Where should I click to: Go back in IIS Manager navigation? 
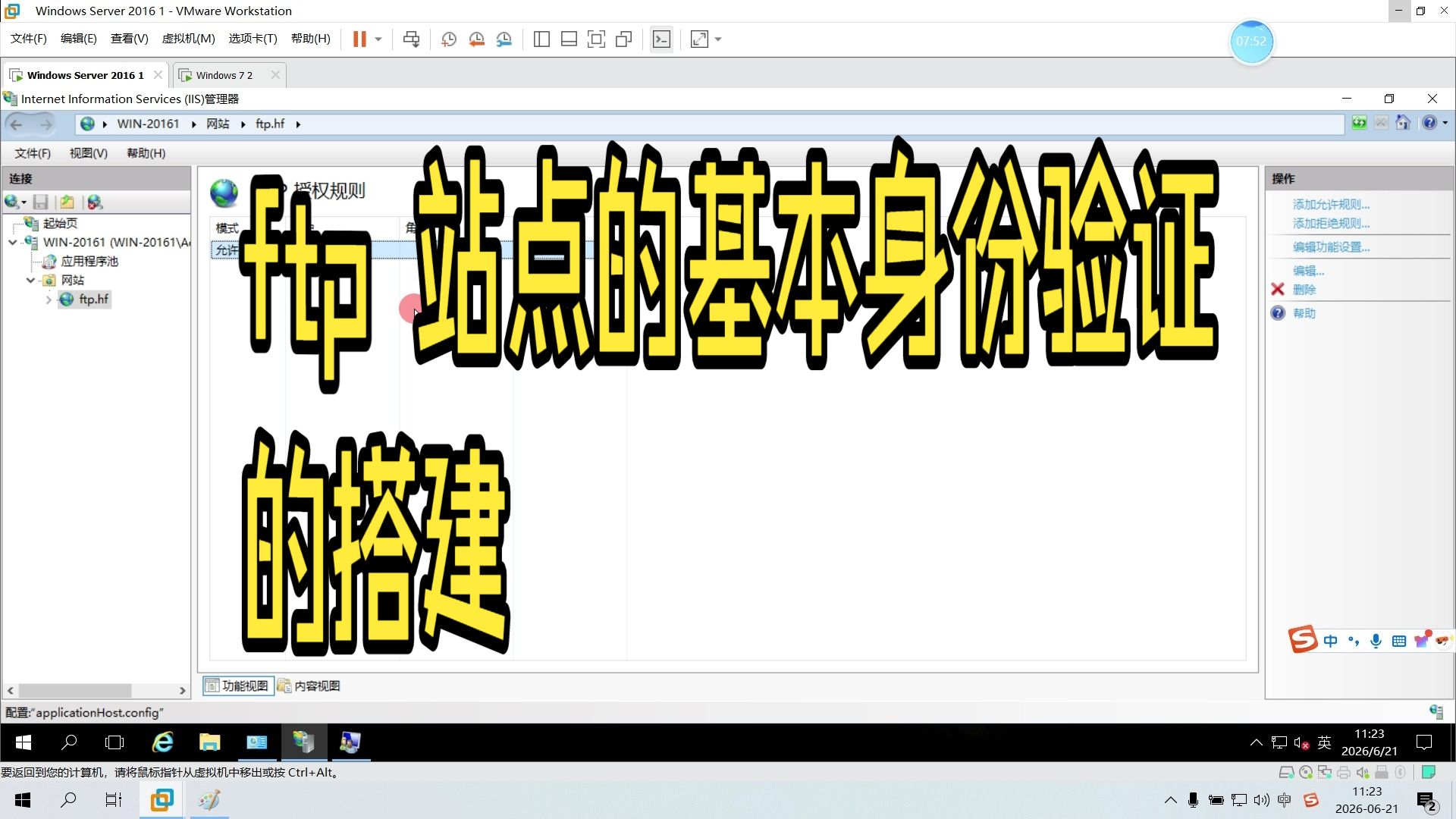coord(17,124)
